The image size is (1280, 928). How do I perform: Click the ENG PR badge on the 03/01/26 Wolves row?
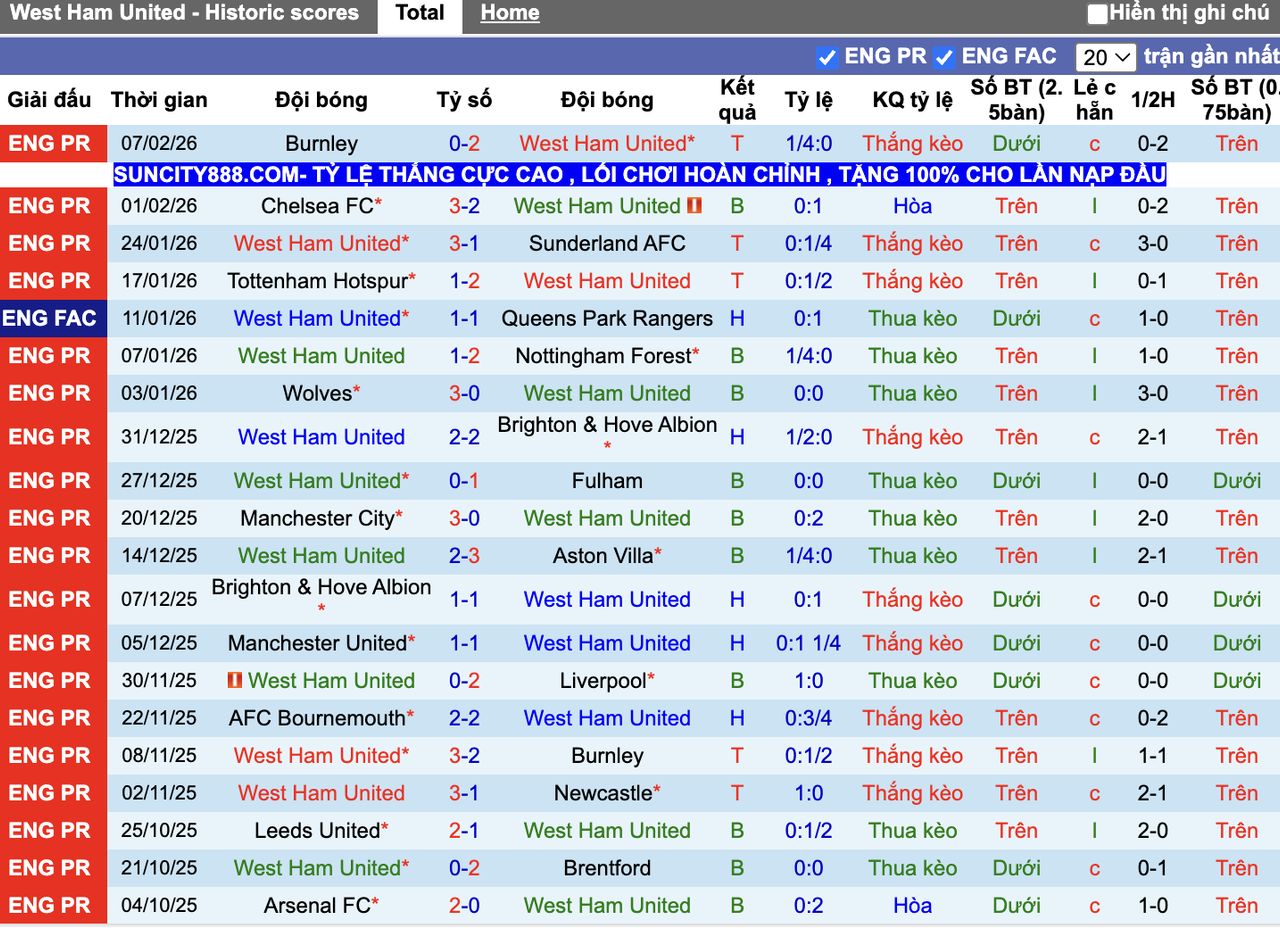[x=53, y=393]
